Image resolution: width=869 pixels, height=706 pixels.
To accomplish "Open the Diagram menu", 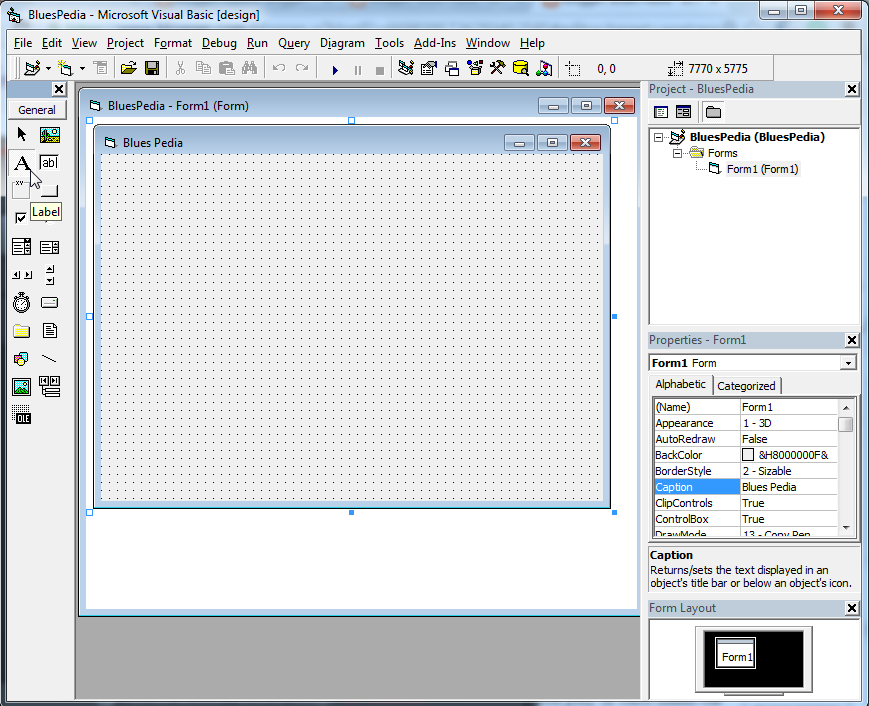I will point(342,43).
